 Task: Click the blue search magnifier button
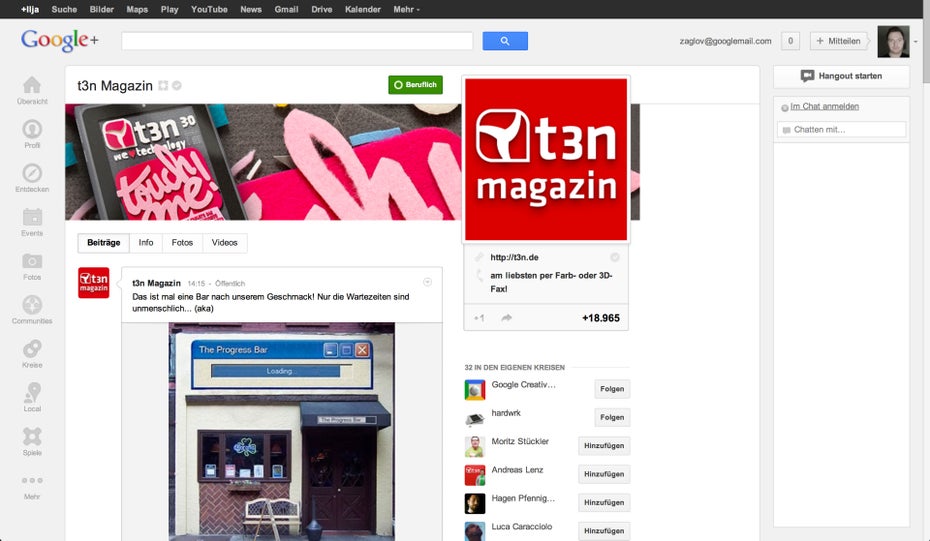click(505, 41)
